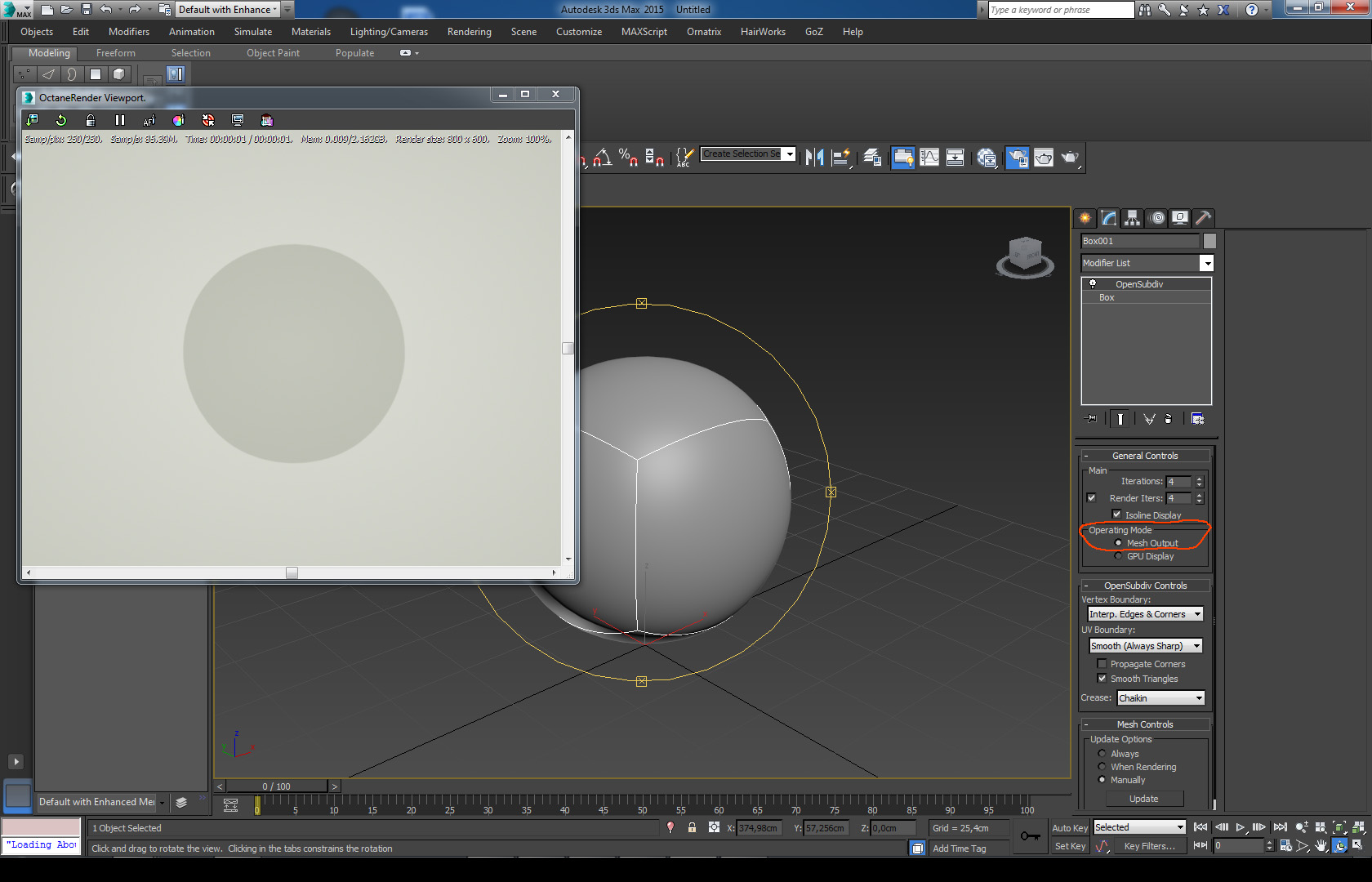
Task: Pause rendering in the OctaneRender Viewport
Action: pos(120,120)
